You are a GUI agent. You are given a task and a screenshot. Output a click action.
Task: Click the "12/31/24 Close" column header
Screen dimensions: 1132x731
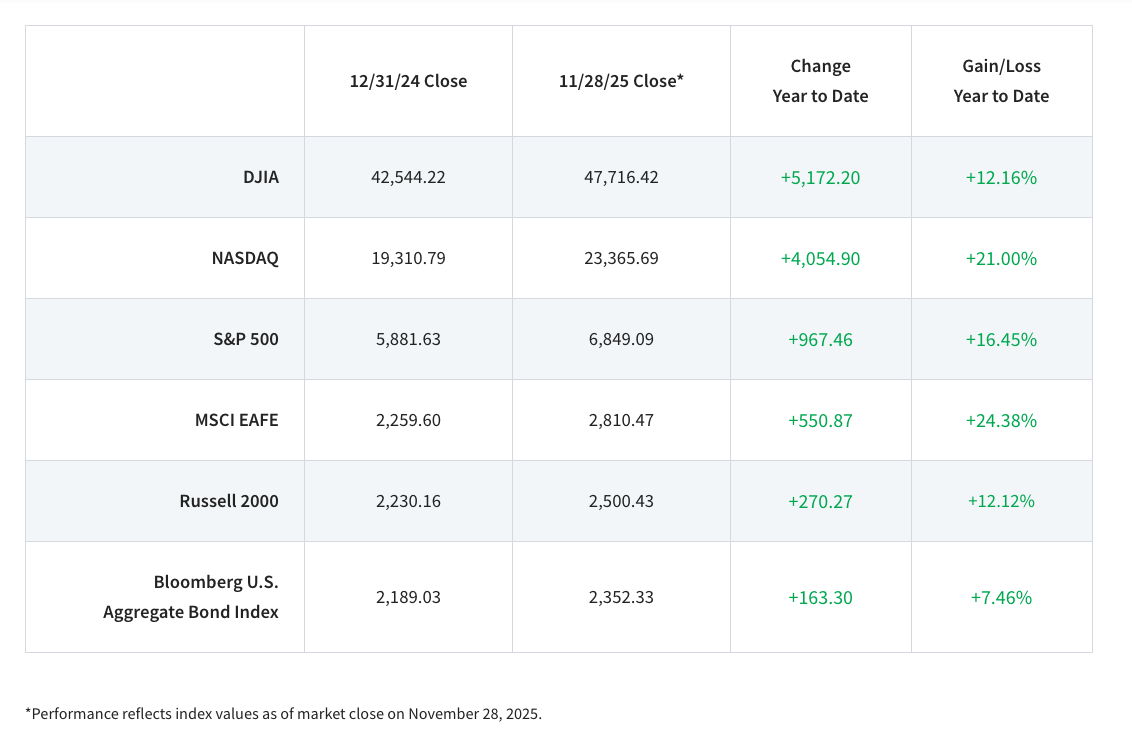click(x=408, y=81)
